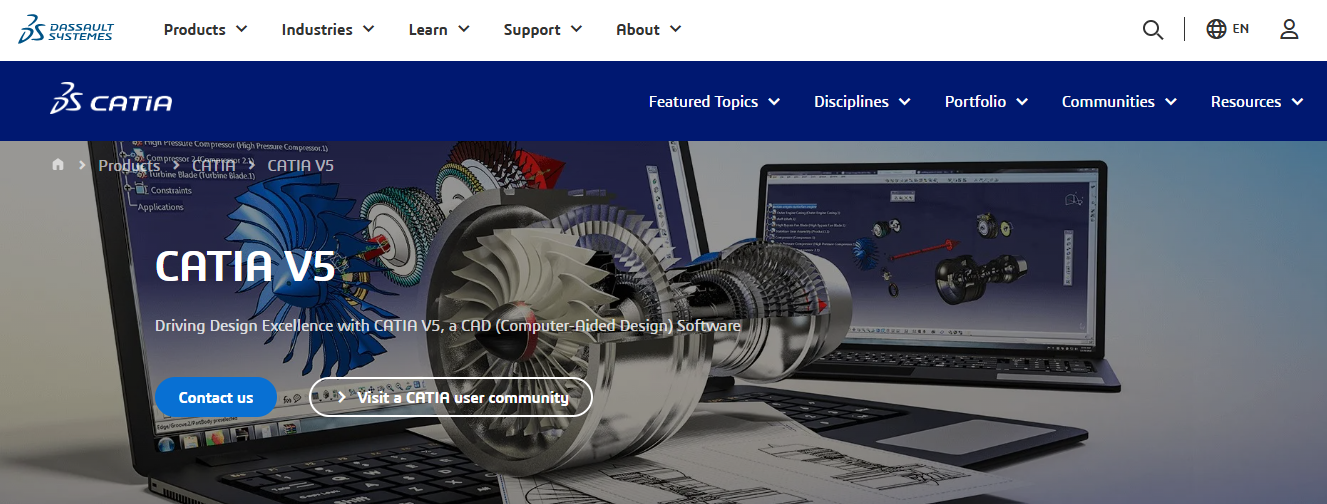
Task: Expand the Disciplines dropdown
Action: 862,101
